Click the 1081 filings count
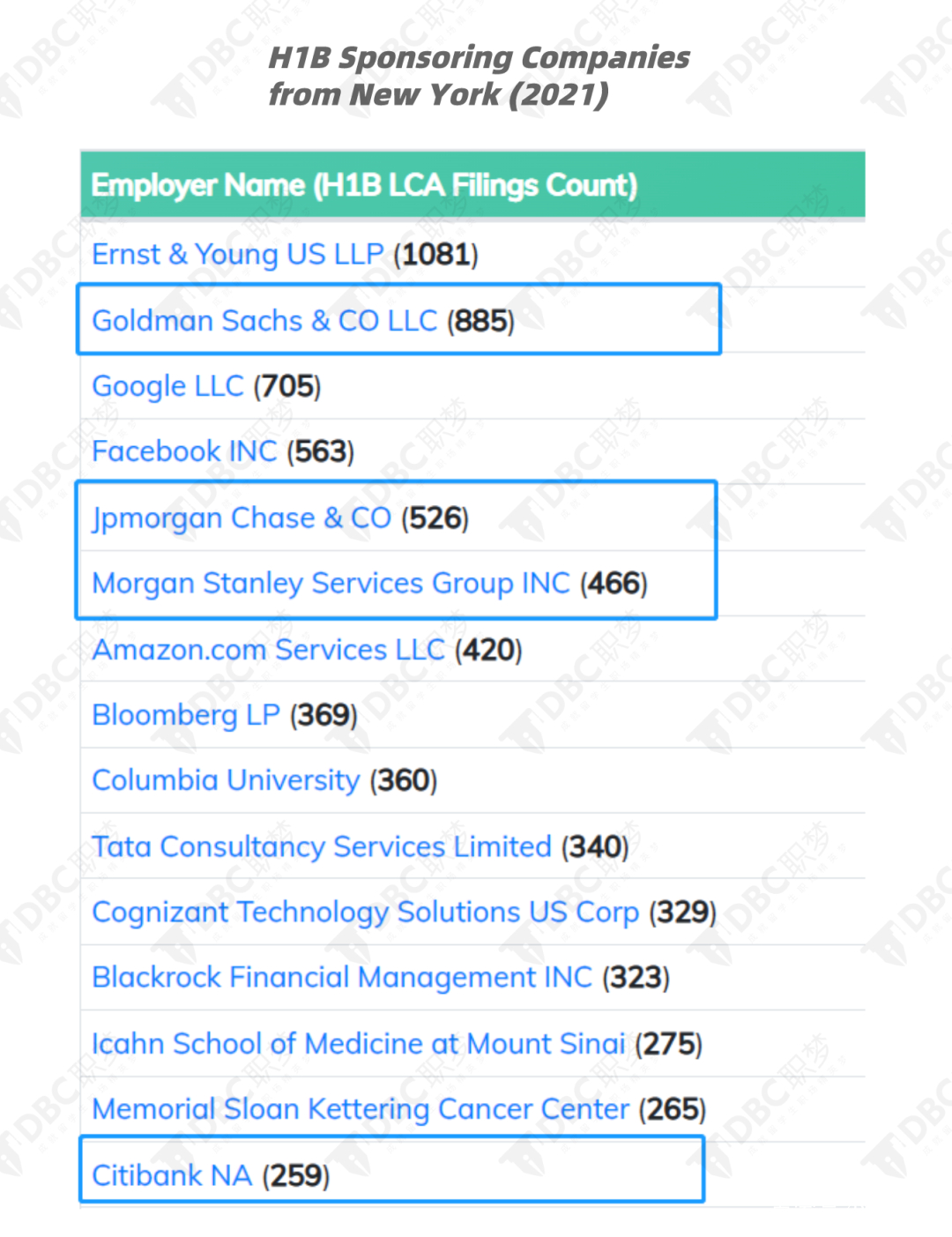952x1237 pixels. click(436, 255)
